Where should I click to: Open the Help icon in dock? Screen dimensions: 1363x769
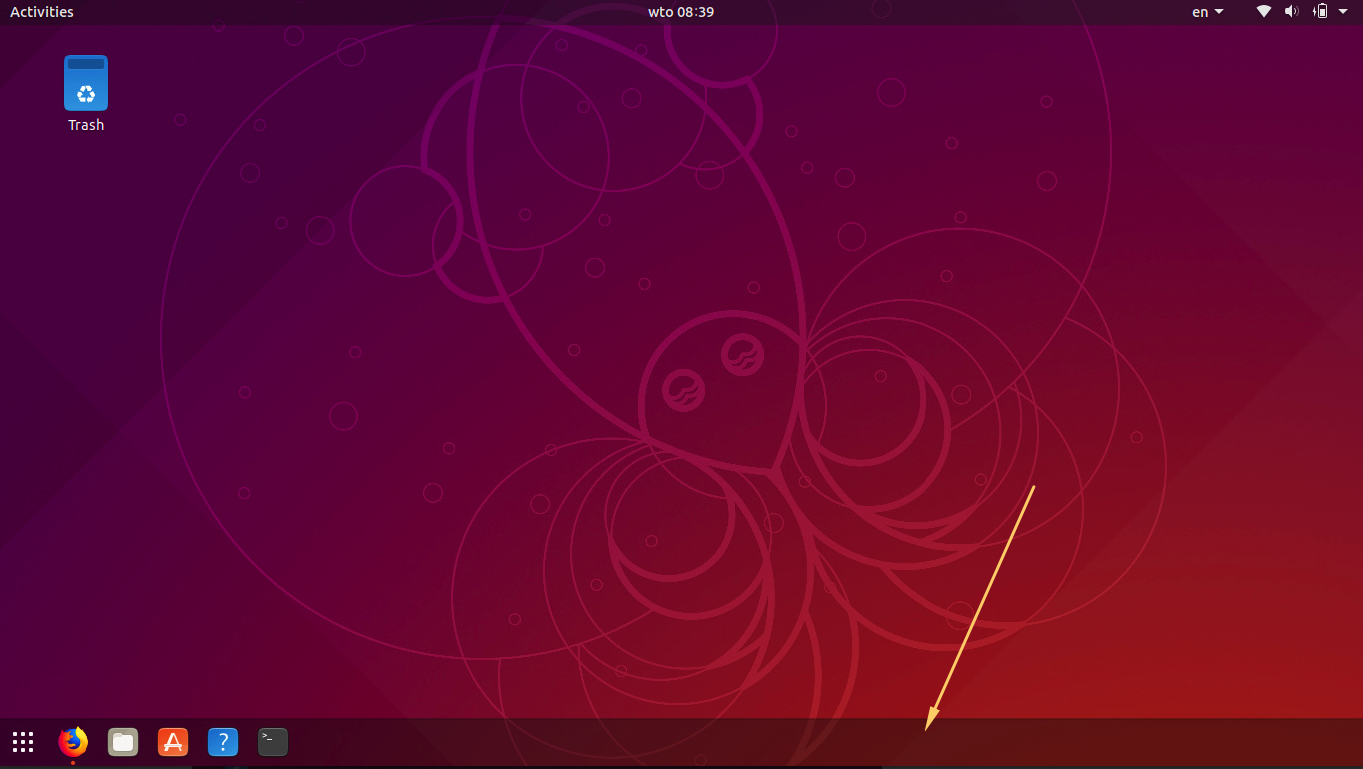pyautogui.click(x=223, y=742)
